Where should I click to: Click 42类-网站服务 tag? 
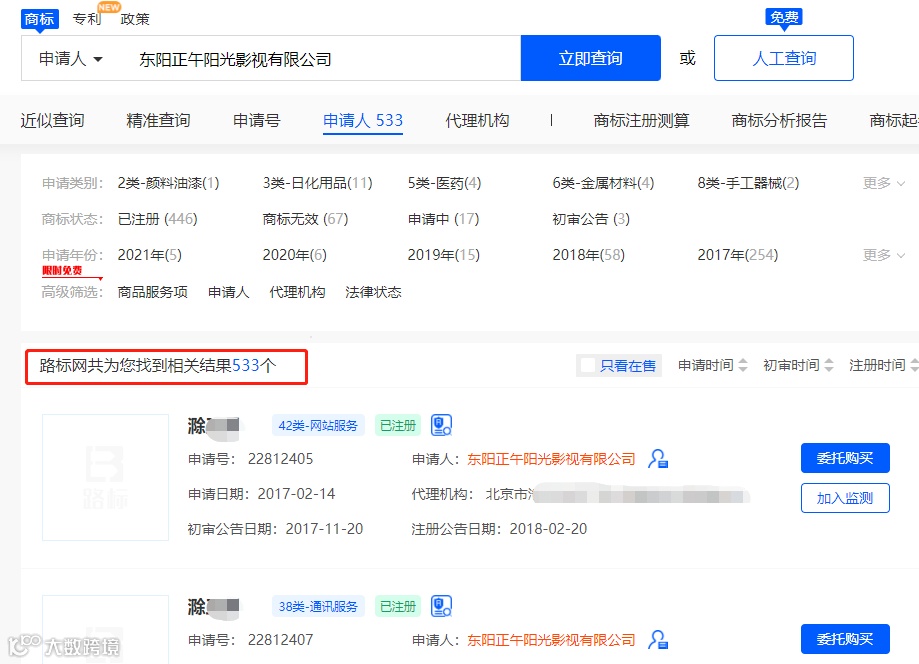[x=318, y=425]
